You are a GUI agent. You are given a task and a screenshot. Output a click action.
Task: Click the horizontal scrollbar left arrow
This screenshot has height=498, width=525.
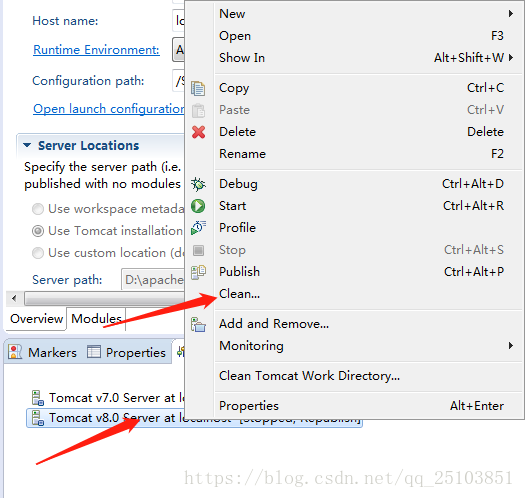pos(14,298)
